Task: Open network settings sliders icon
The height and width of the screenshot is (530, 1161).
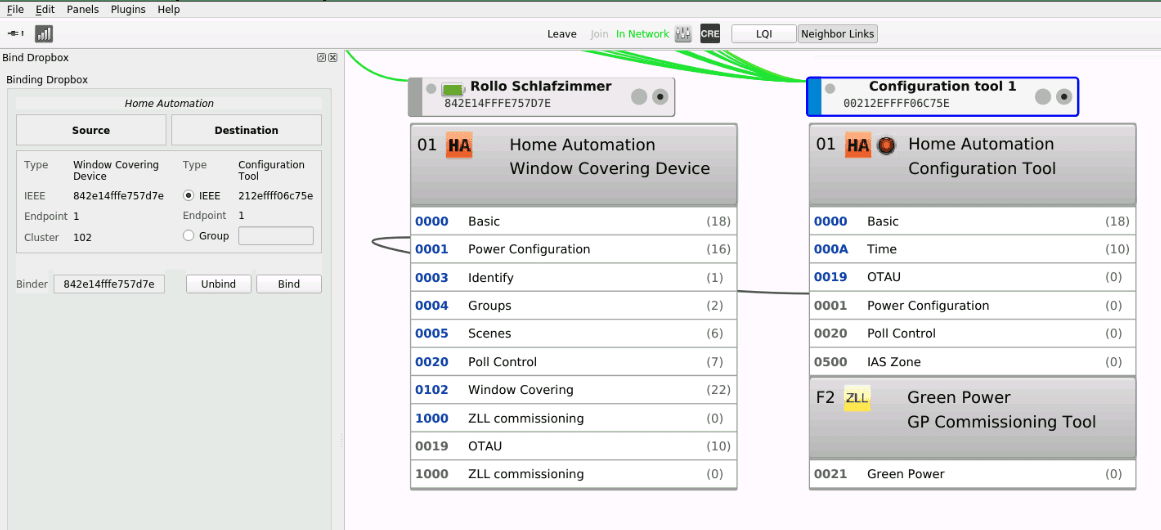Action: coord(684,34)
